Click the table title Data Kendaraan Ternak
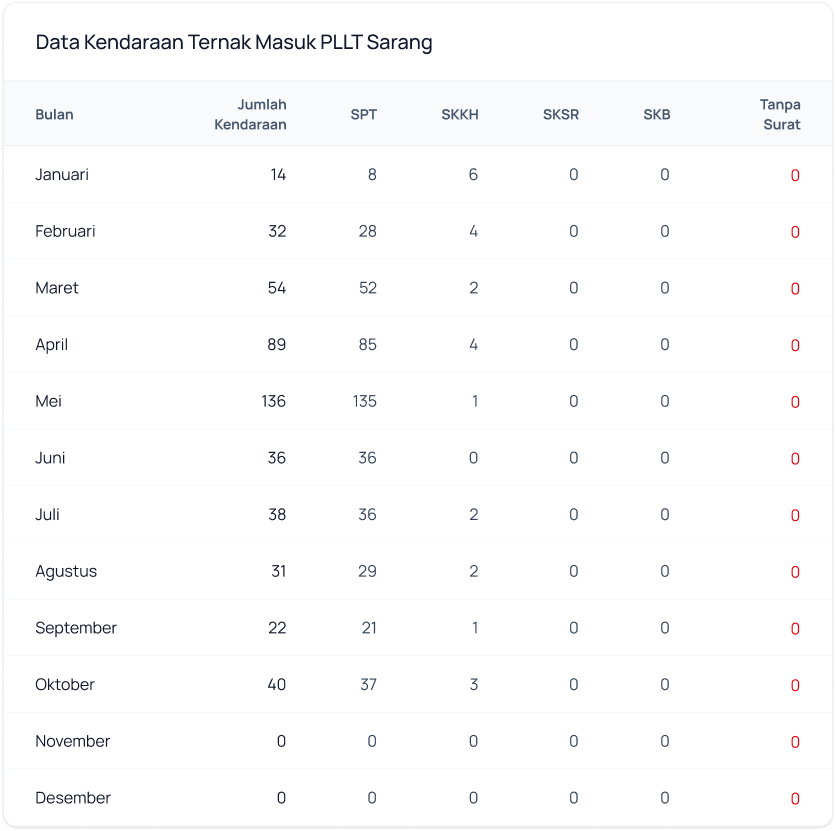 [x=234, y=43]
